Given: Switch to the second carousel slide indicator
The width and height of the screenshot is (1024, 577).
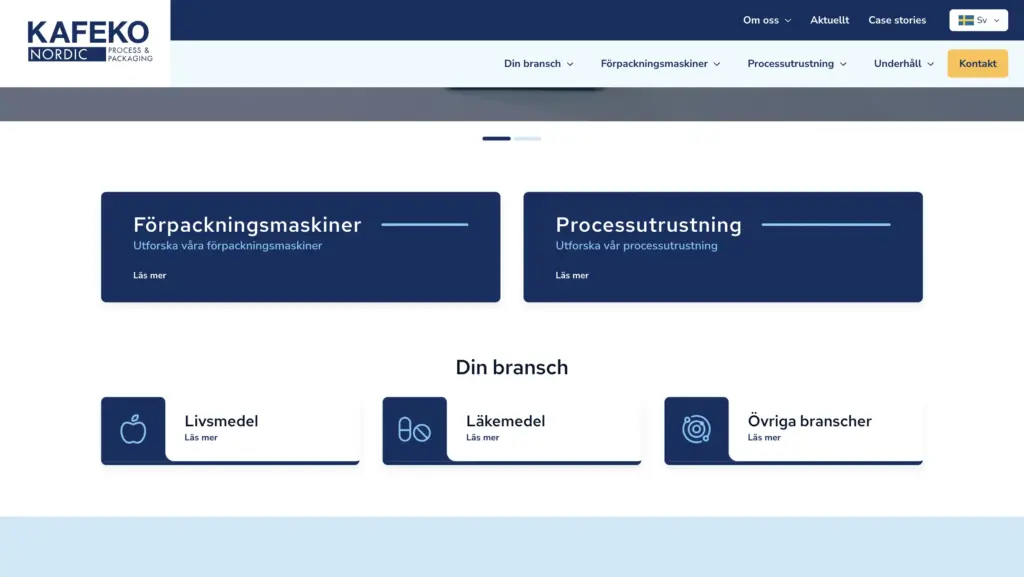Looking at the screenshot, I should (527, 138).
